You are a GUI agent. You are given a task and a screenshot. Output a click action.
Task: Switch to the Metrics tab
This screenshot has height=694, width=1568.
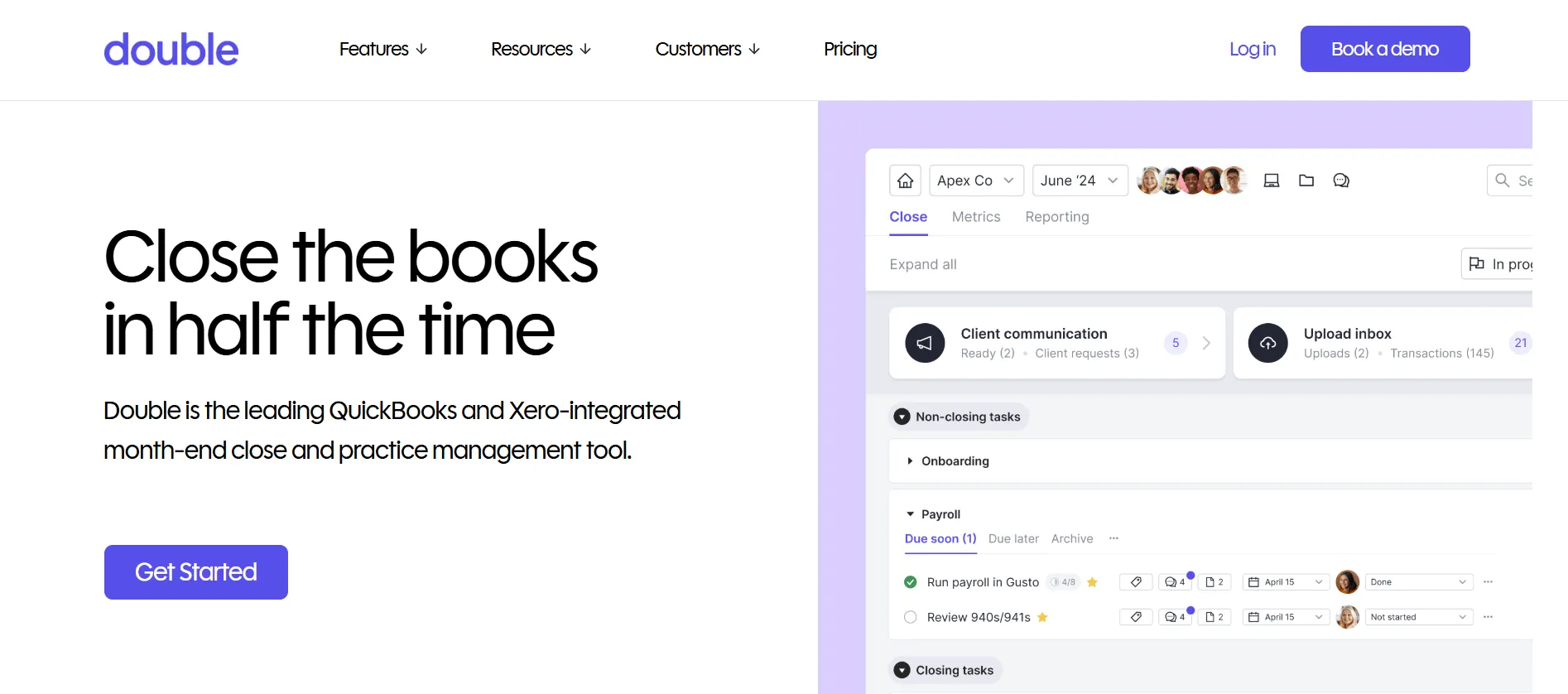[976, 217]
